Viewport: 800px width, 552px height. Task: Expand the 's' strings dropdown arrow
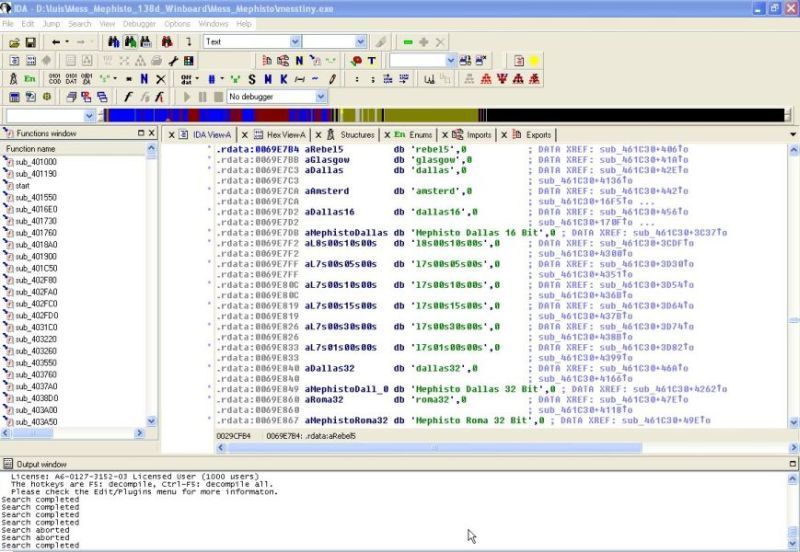pyautogui.click(x=114, y=79)
